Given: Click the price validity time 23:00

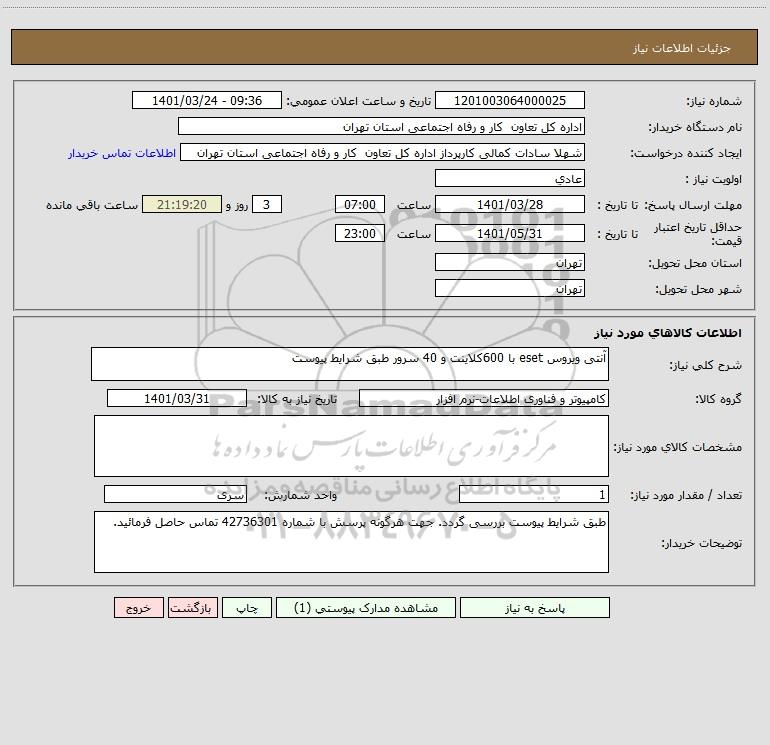Looking at the screenshot, I should [x=360, y=233].
